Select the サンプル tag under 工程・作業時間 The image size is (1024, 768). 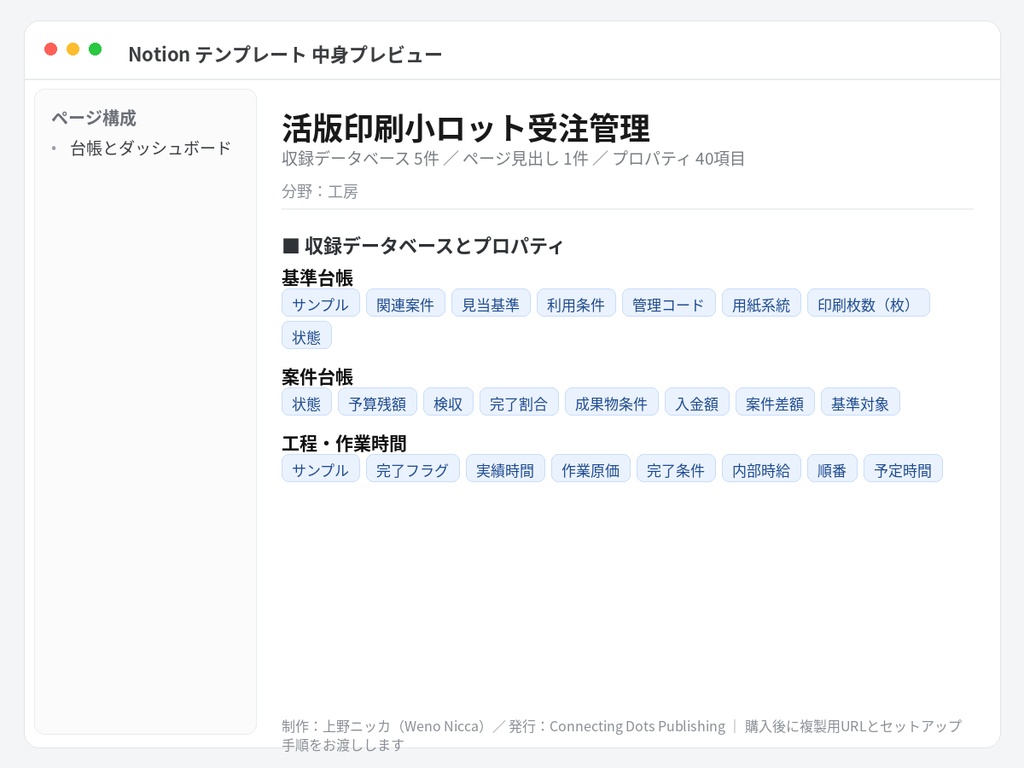point(321,469)
